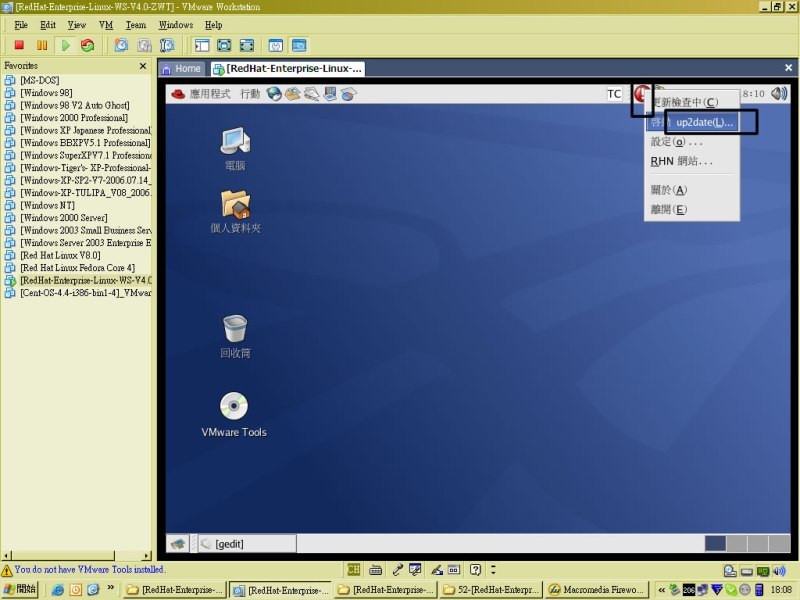Open the Team menu
The height and width of the screenshot is (600, 800).
pos(136,25)
